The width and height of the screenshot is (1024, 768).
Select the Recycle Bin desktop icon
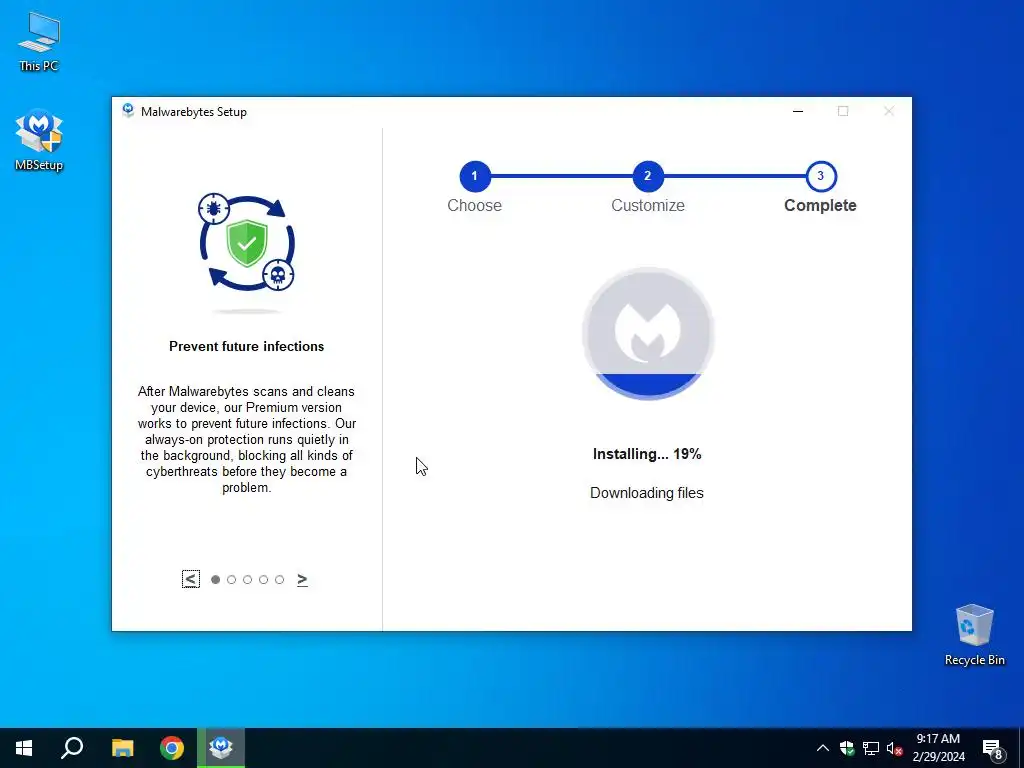click(x=974, y=635)
